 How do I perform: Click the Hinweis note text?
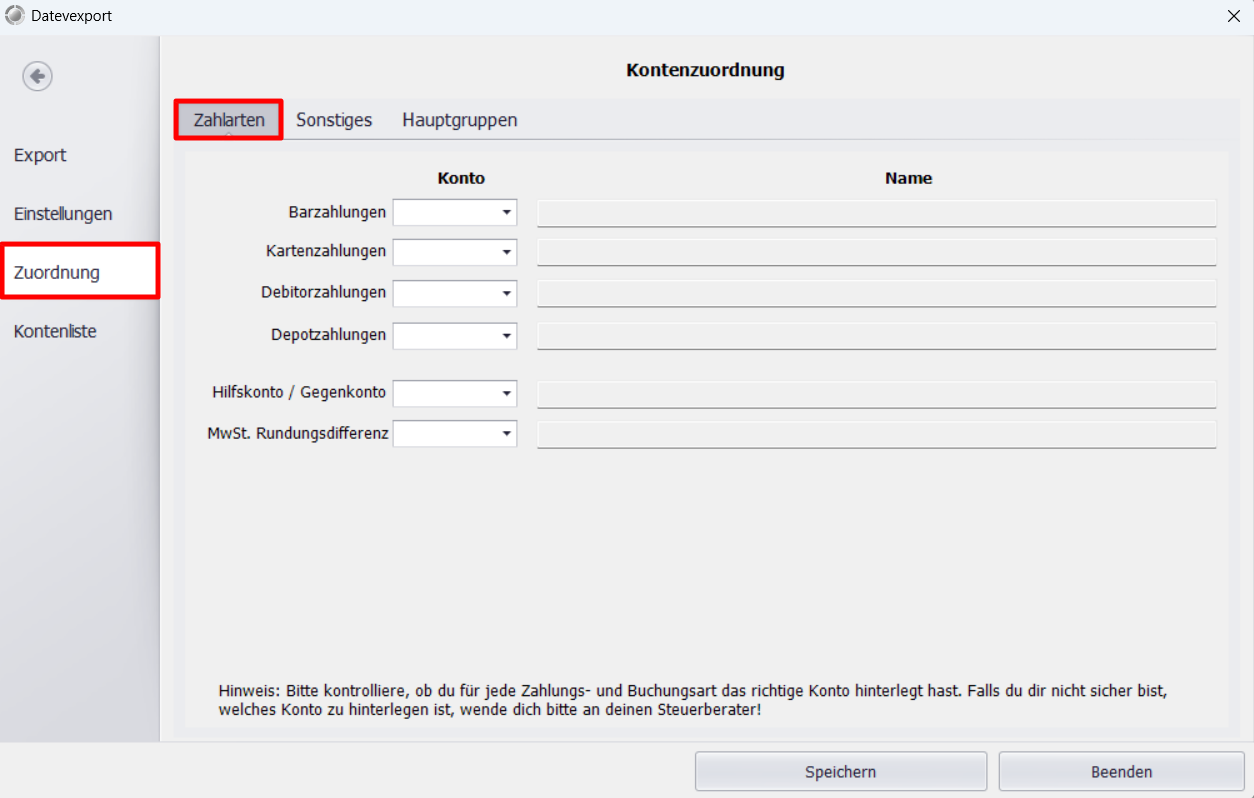[x=693, y=700]
